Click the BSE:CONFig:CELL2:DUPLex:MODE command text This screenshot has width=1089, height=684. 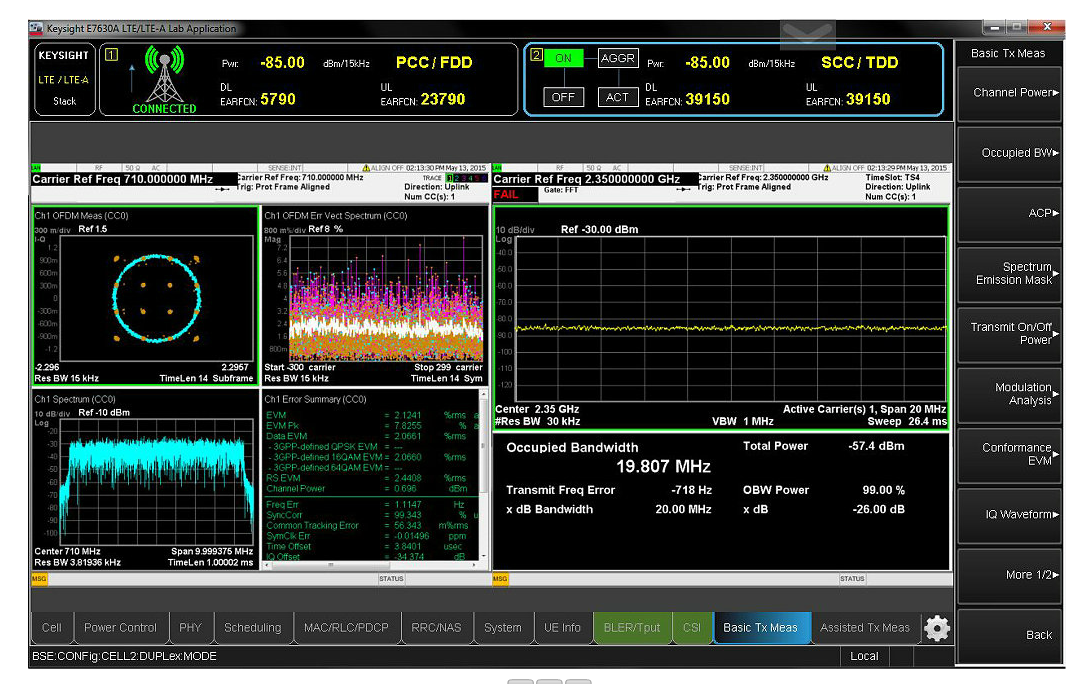[x=125, y=656]
